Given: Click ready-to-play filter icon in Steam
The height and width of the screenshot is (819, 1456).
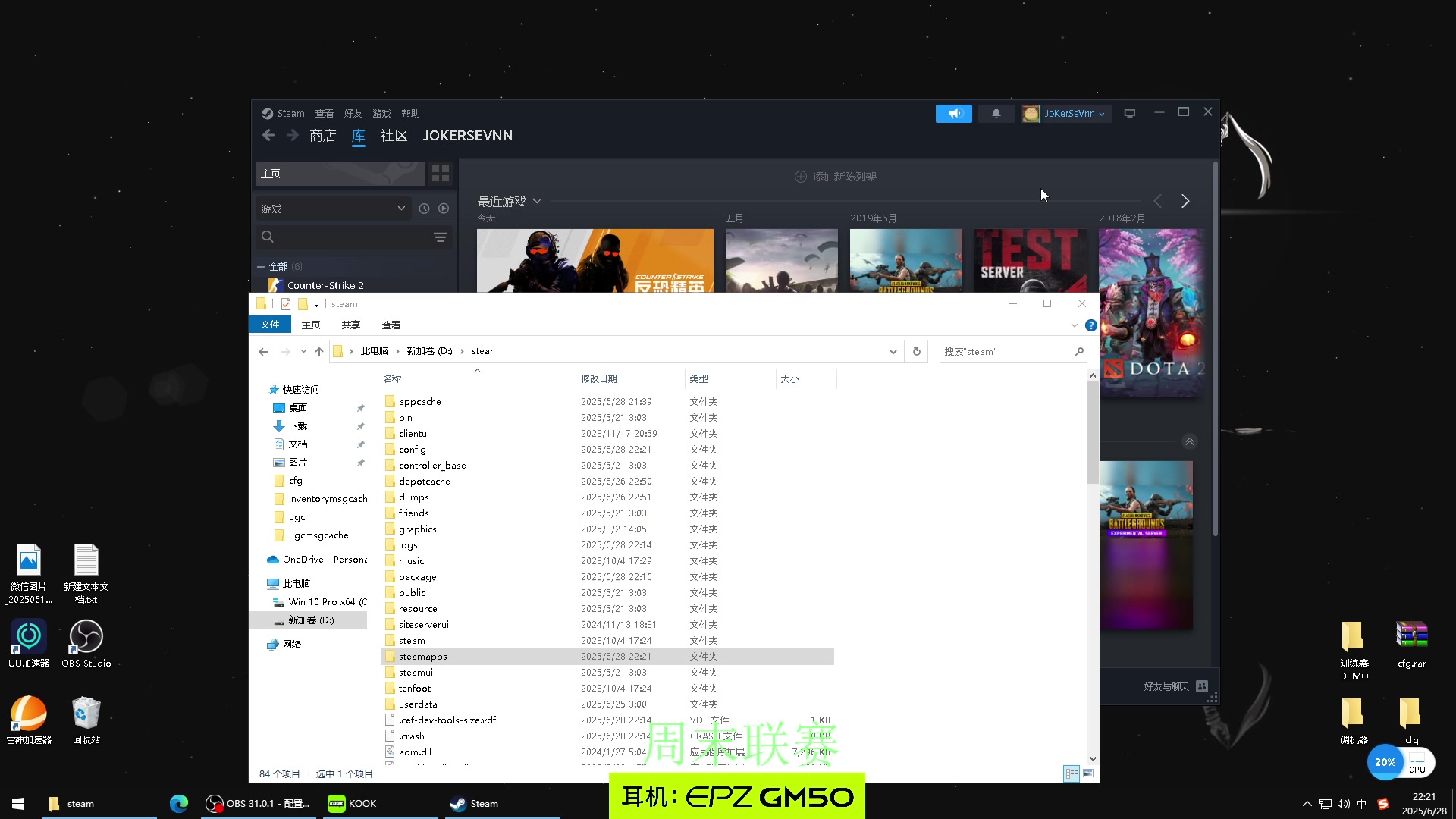Looking at the screenshot, I should (x=444, y=209).
